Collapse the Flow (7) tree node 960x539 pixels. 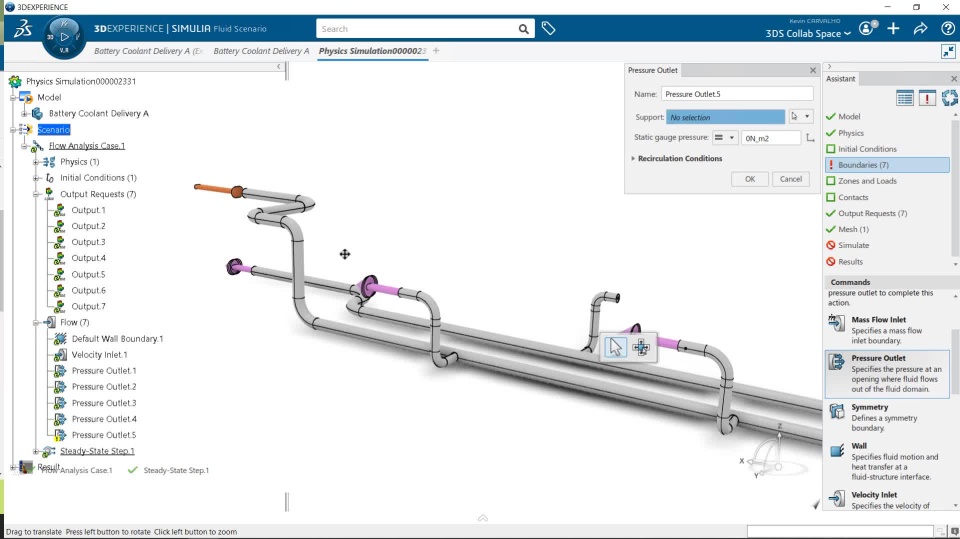point(36,322)
